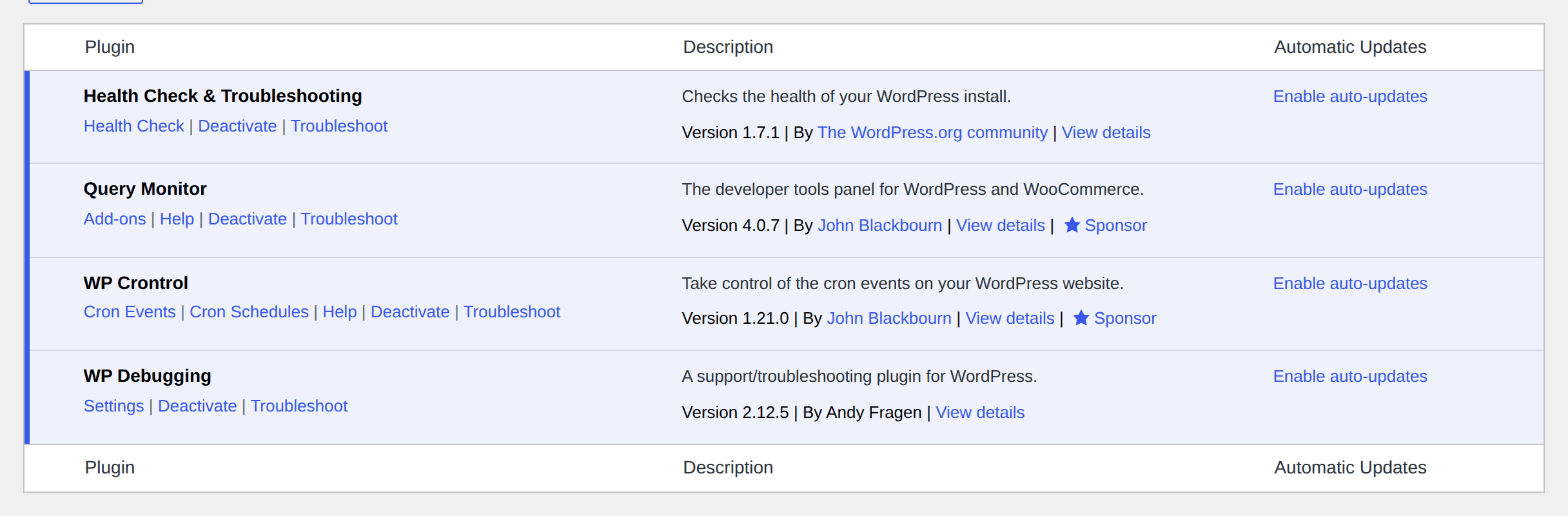Click the top Description column header

click(x=728, y=47)
